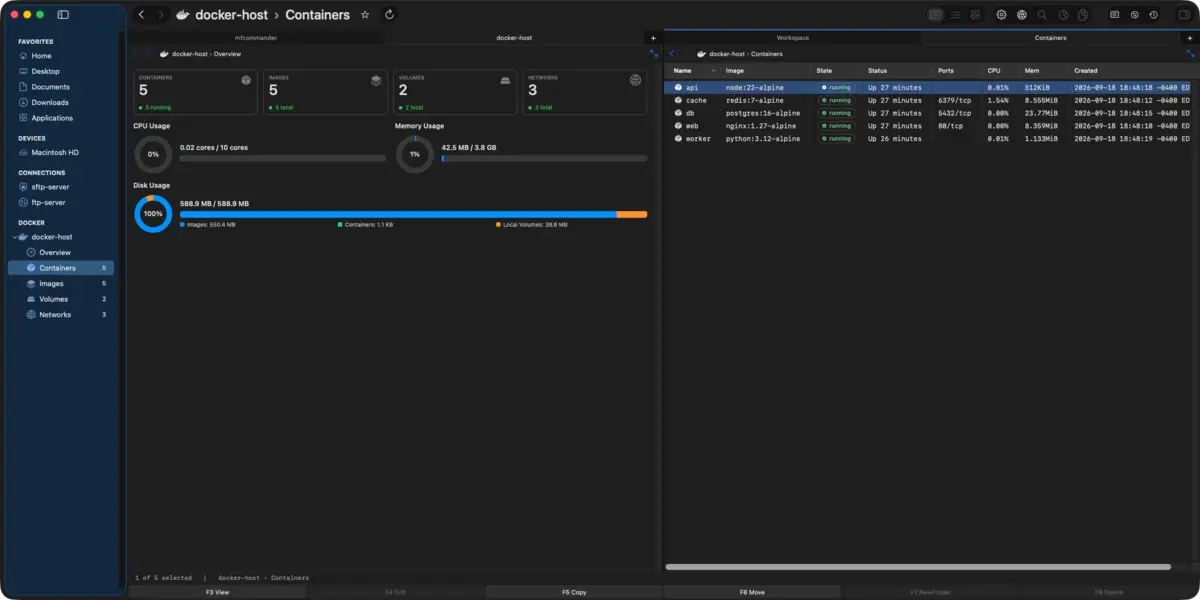Click the blue expand arrows in left pane
The height and width of the screenshot is (600, 1200).
coord(654,53)
